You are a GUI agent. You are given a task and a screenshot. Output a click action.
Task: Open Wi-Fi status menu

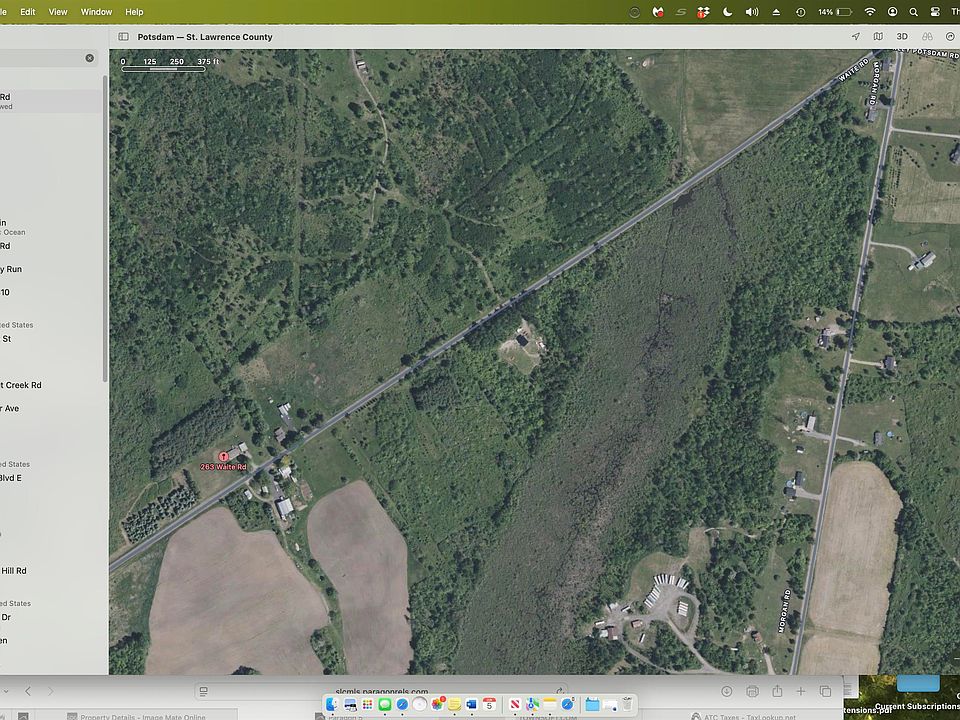[x=869, y=12]
